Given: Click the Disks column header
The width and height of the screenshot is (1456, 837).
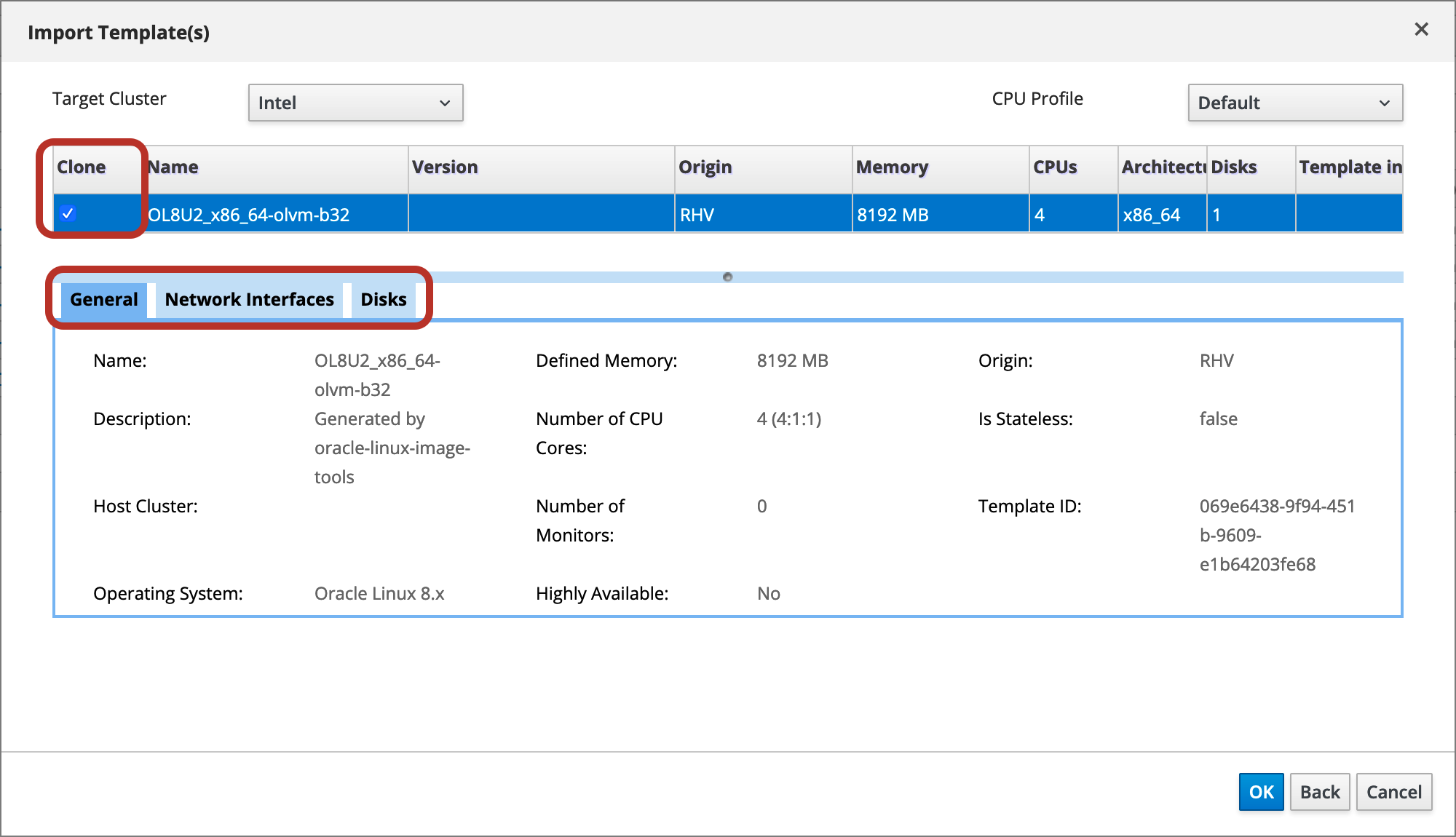Looking at the screenshot, I should coord(1234,167).
